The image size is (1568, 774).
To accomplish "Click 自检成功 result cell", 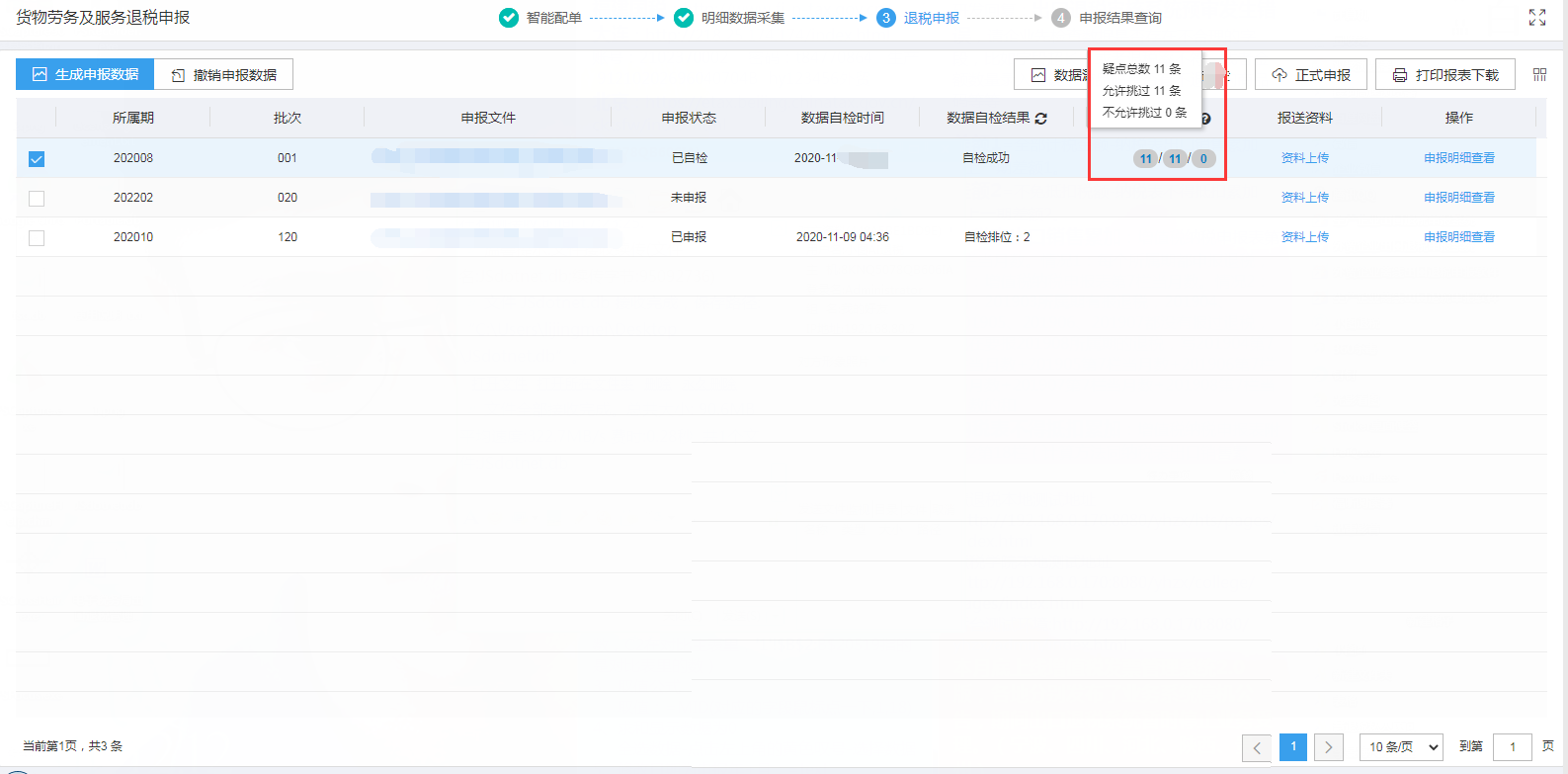I will [986, 158].
